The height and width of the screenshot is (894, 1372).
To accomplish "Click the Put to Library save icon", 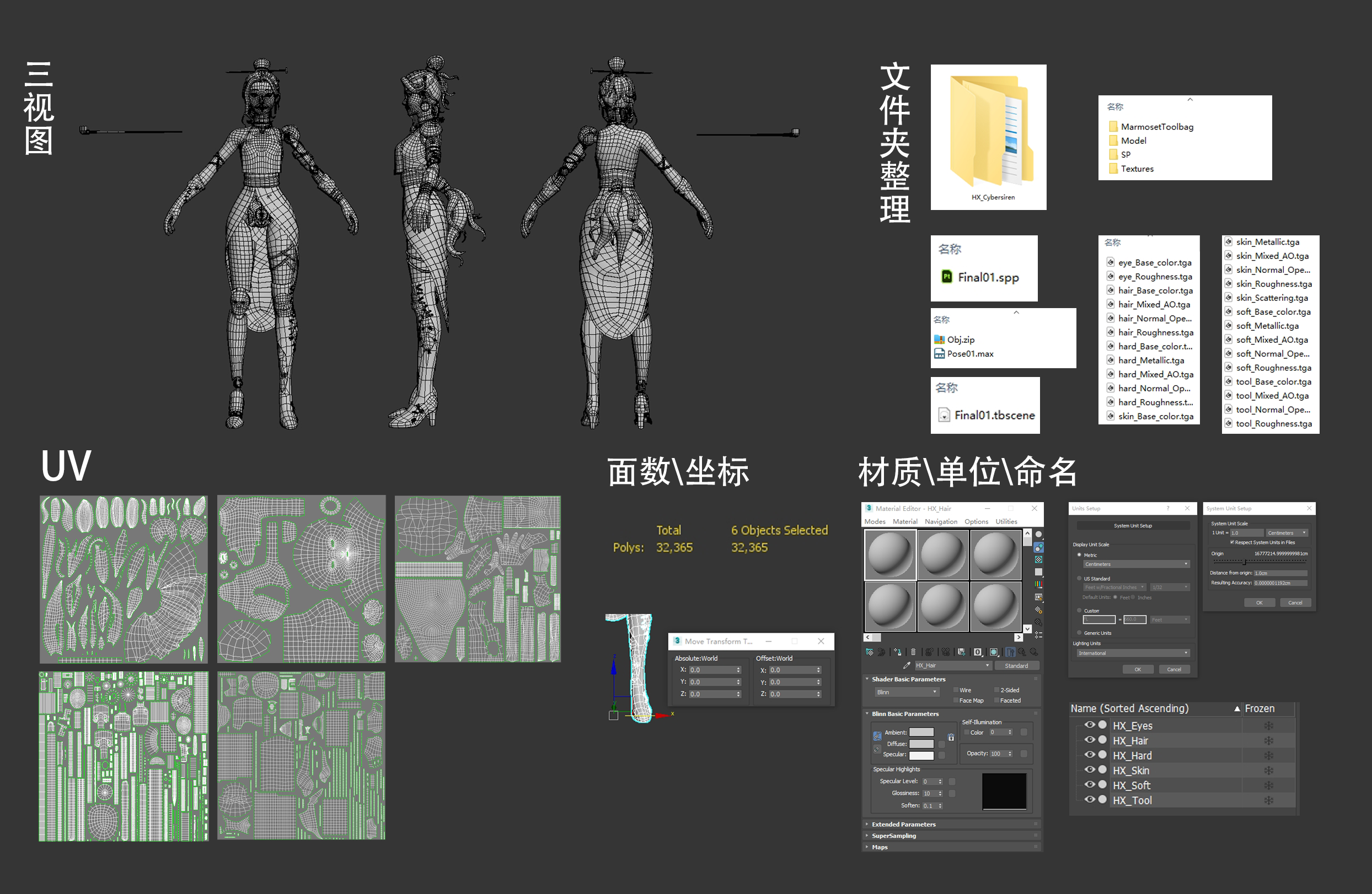I will pos(962,652).
